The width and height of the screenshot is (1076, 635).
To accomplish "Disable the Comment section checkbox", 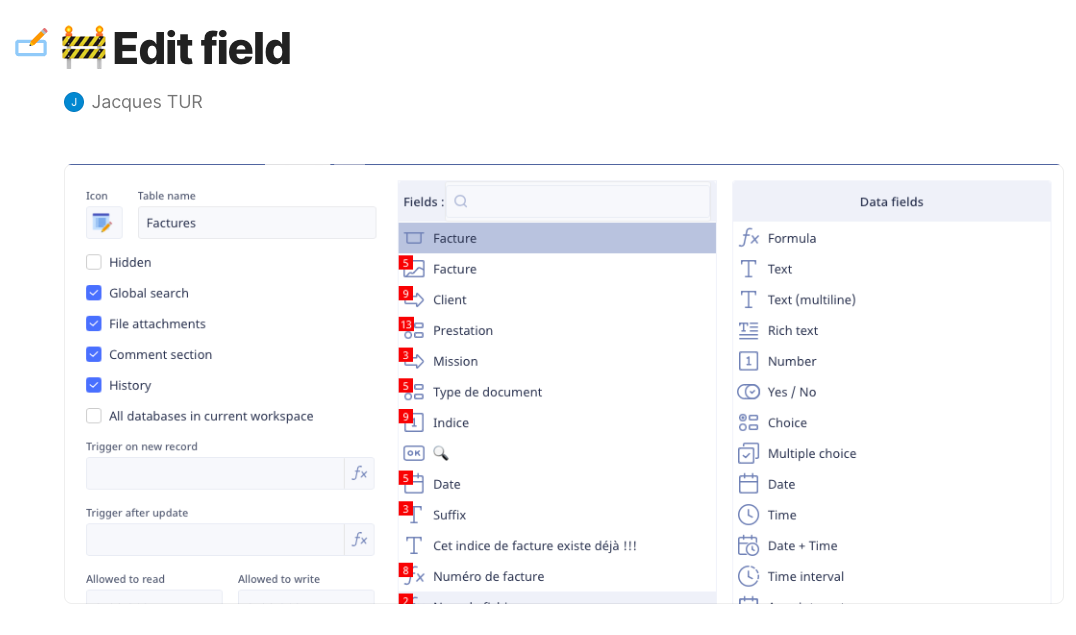I will pyautogui.click(x=94, y=354).
